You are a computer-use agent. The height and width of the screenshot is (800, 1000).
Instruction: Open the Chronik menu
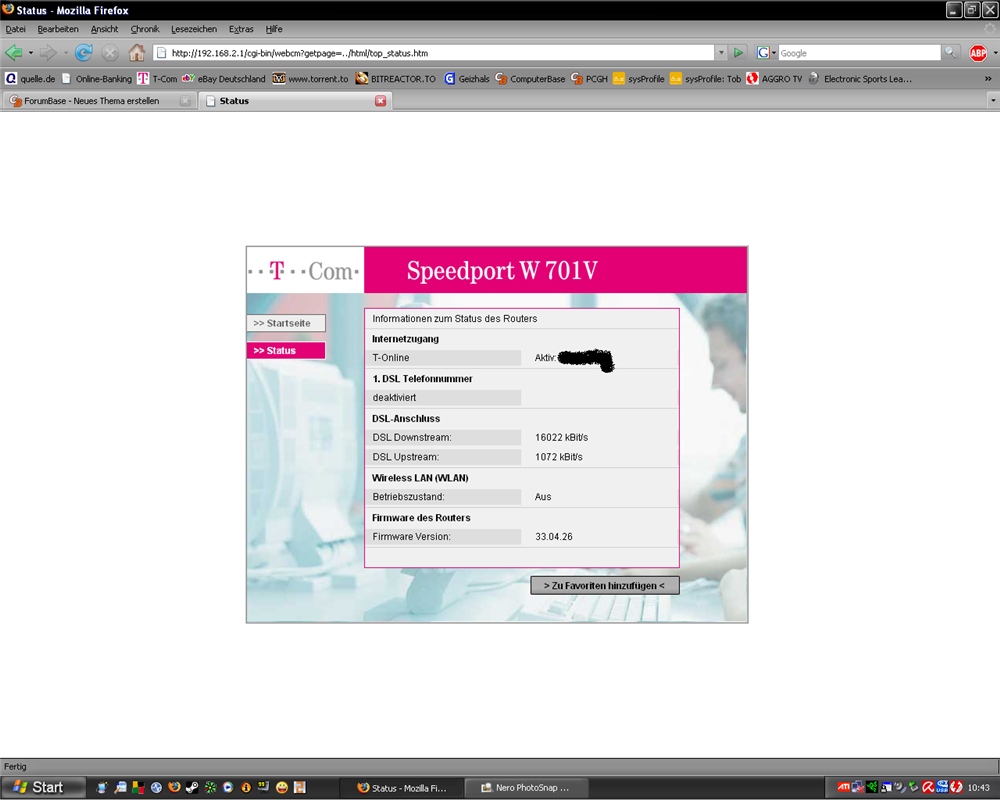coord(145,29)
